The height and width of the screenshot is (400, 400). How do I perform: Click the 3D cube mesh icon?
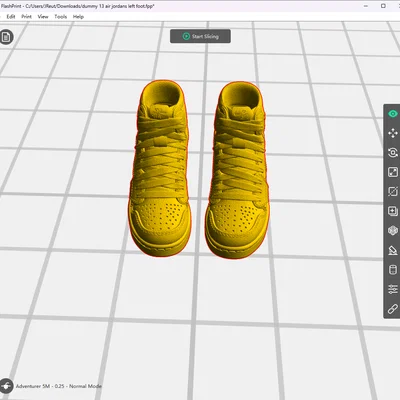(x=393, y=231)
